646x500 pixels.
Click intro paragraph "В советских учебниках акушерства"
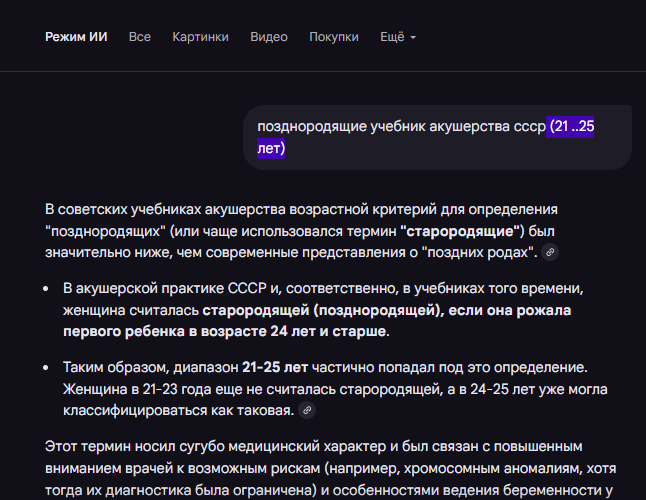pos(300,230)
